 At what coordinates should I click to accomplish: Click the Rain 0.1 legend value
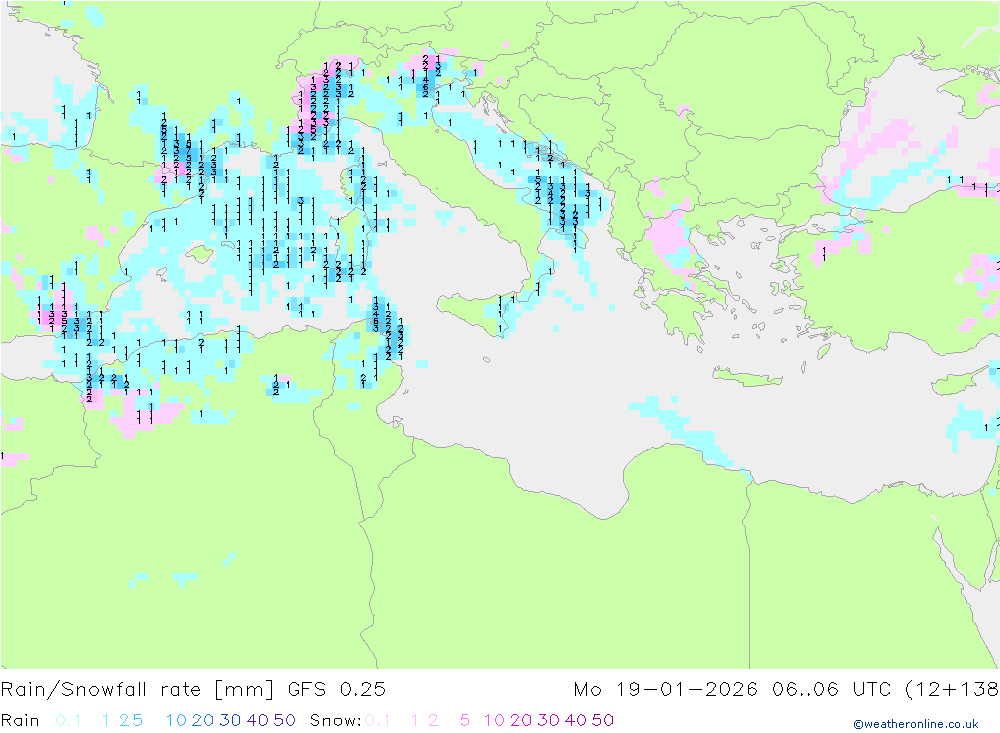(x=68, y=720)
